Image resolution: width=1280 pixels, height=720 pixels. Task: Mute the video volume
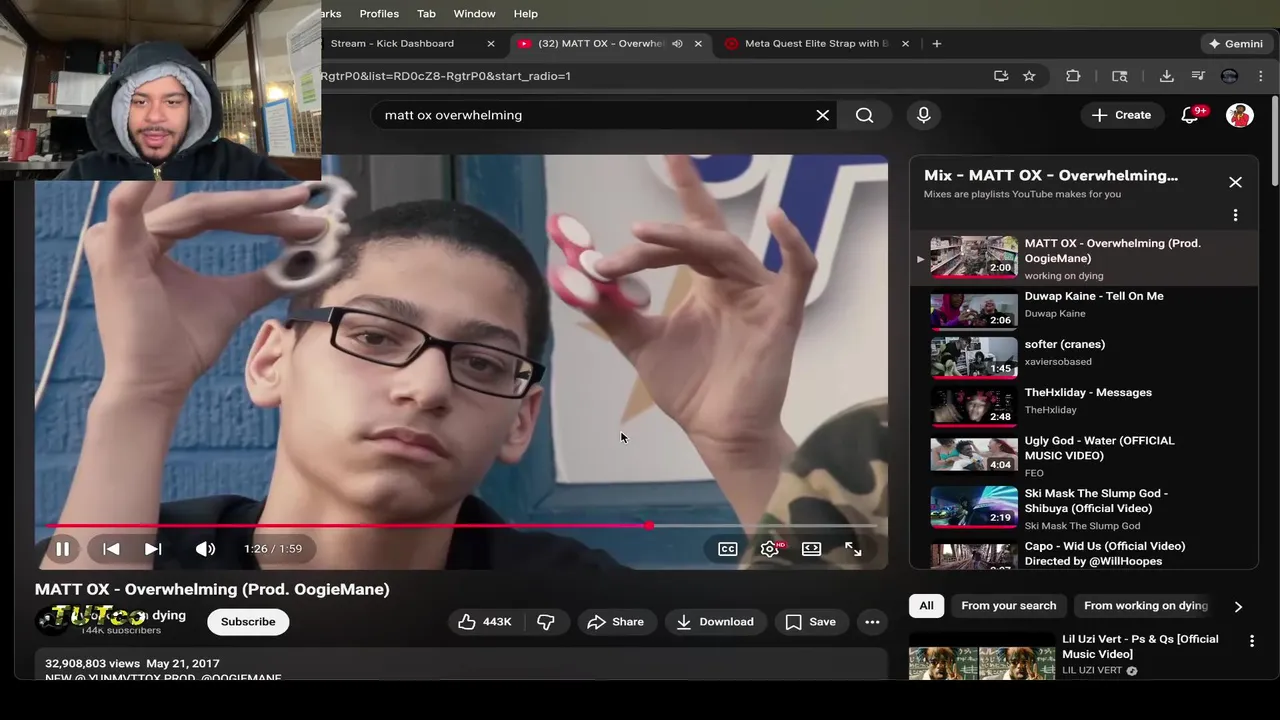[205, 549]
